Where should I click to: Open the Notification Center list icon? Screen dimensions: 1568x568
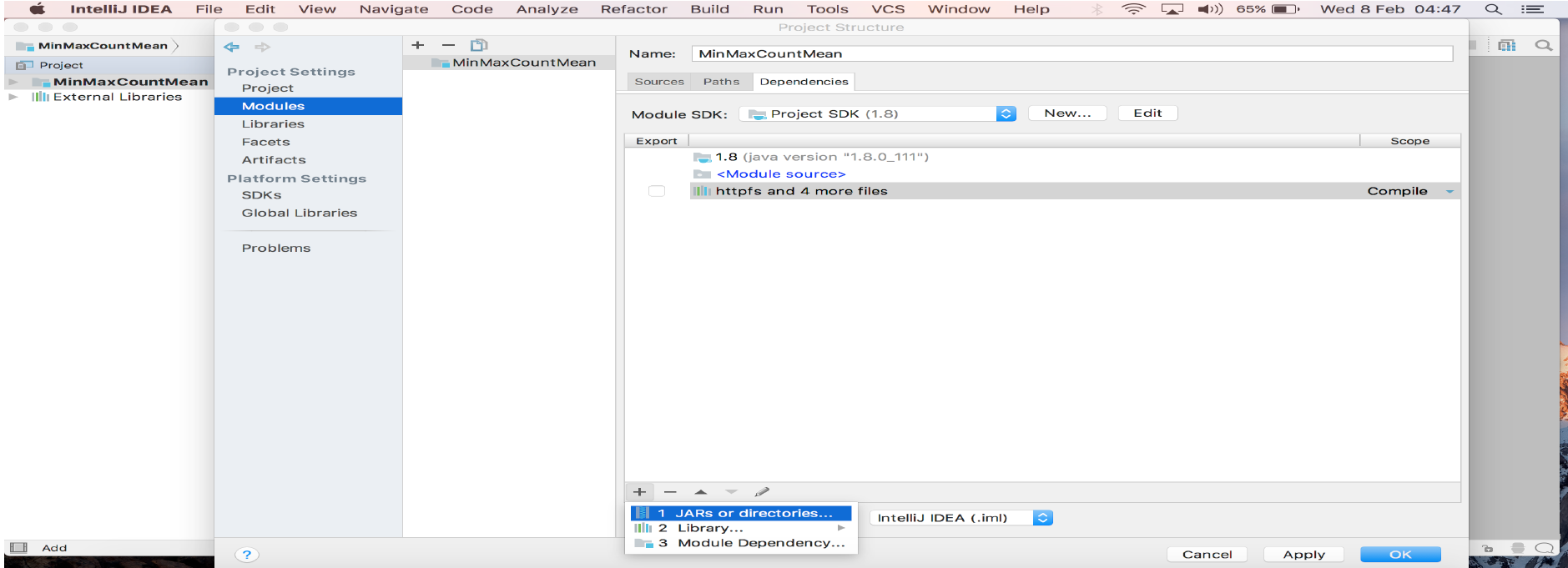(1532, 9)
